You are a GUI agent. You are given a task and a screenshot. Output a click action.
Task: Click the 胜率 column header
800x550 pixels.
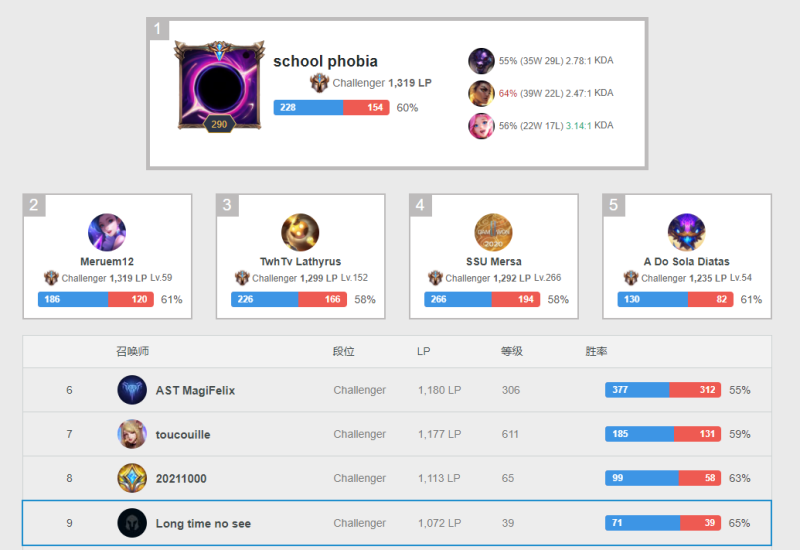coord(596,351)
